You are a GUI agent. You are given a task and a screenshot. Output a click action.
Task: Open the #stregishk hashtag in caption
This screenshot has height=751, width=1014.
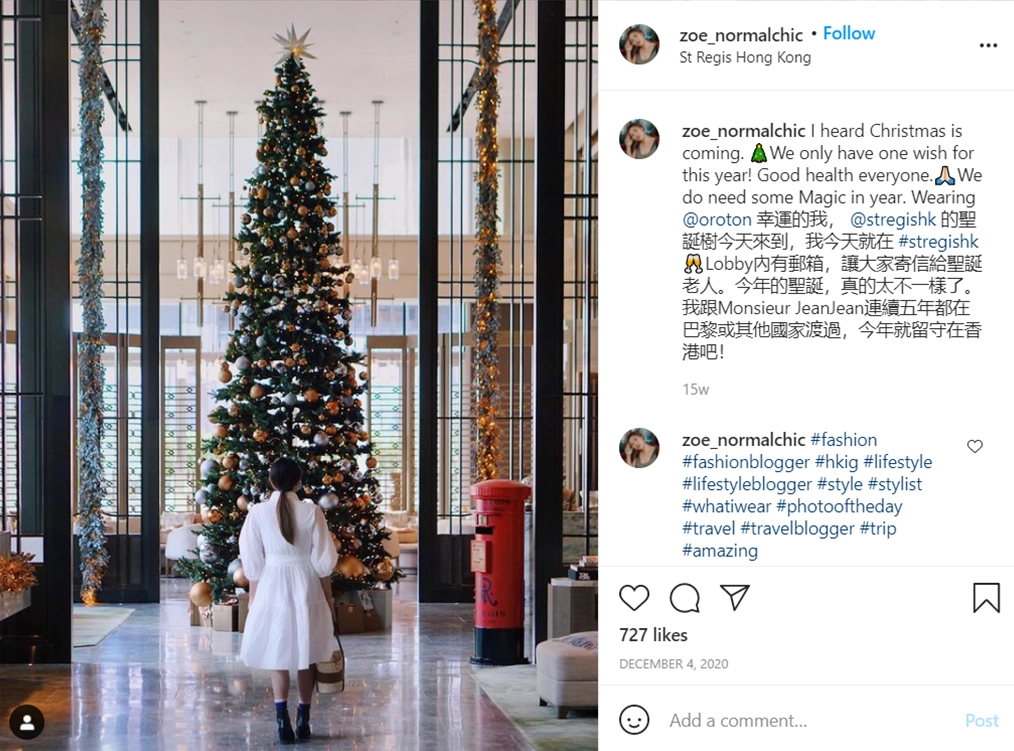938,241
